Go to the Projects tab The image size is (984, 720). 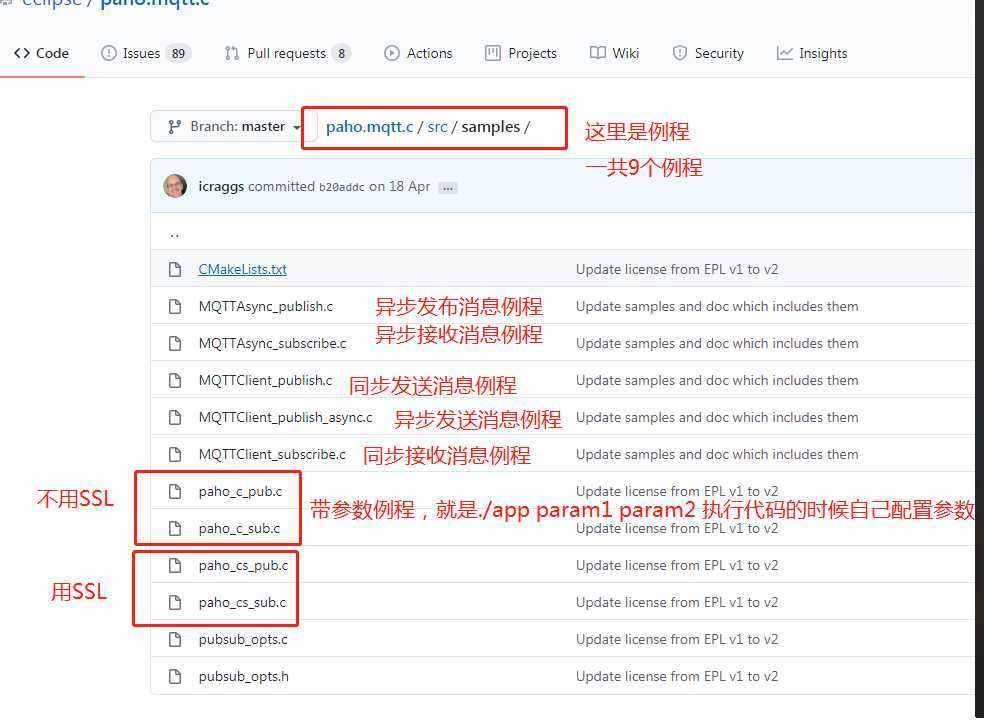pyautogui.click(x=521, y=53)
